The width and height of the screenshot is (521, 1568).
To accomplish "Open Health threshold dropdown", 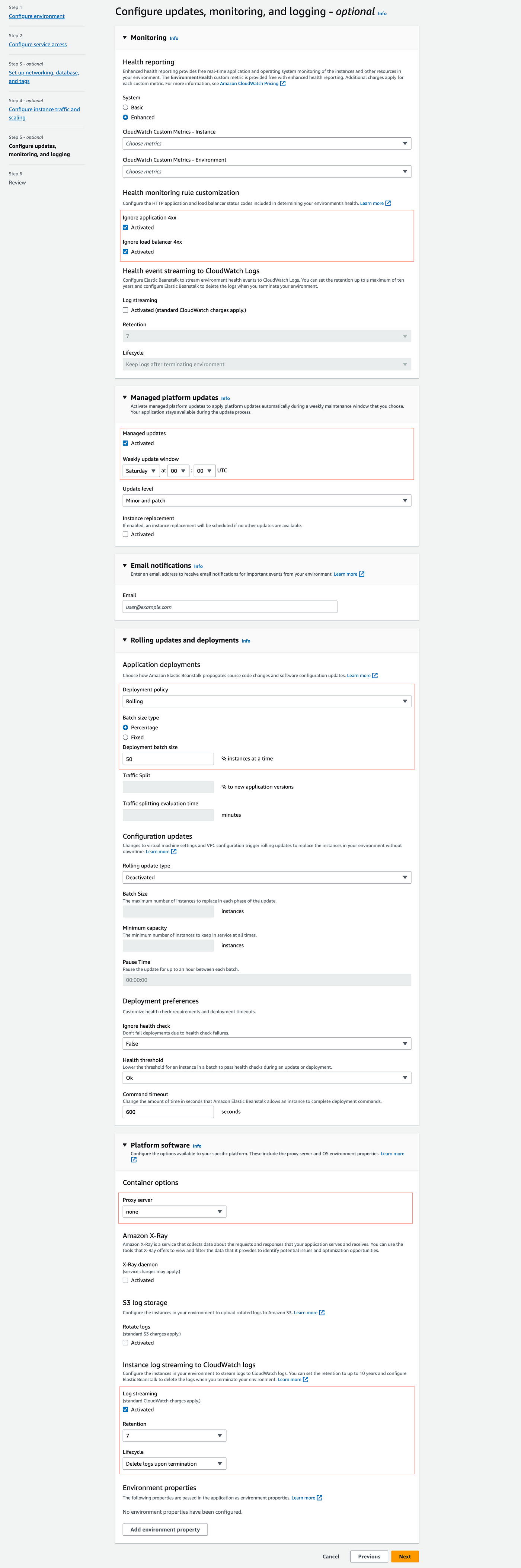I will pyautogui.click(x=266, y=1077).
